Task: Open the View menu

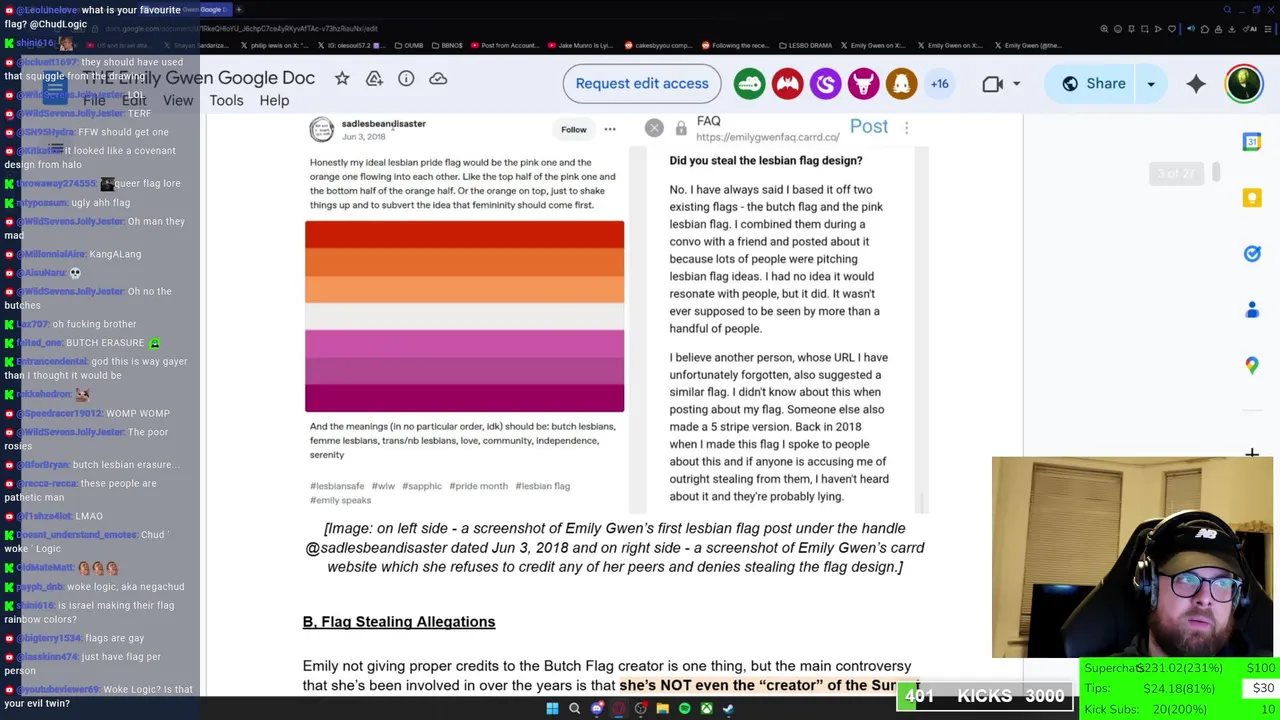Action: pos(178,100)
